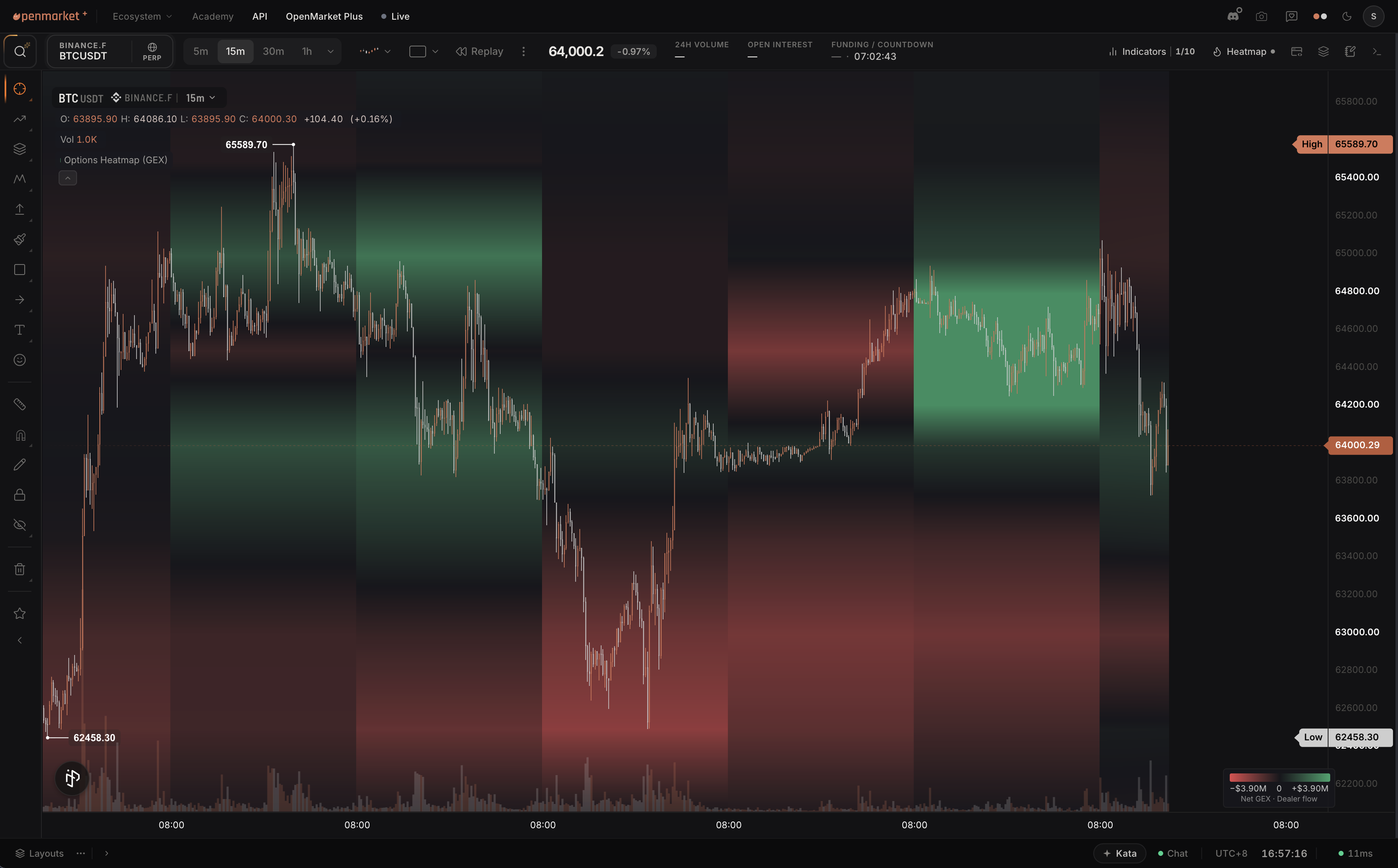
Task: Open the Academy menu item
Action: pos(213,16)
